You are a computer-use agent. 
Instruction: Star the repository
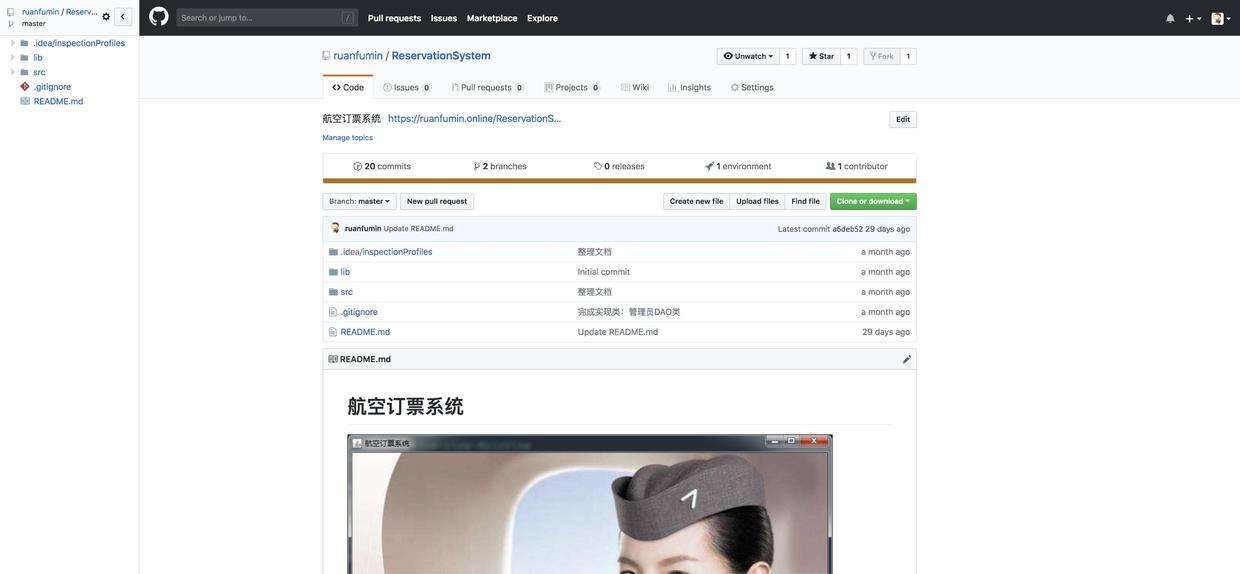click(x=821, y=56)
